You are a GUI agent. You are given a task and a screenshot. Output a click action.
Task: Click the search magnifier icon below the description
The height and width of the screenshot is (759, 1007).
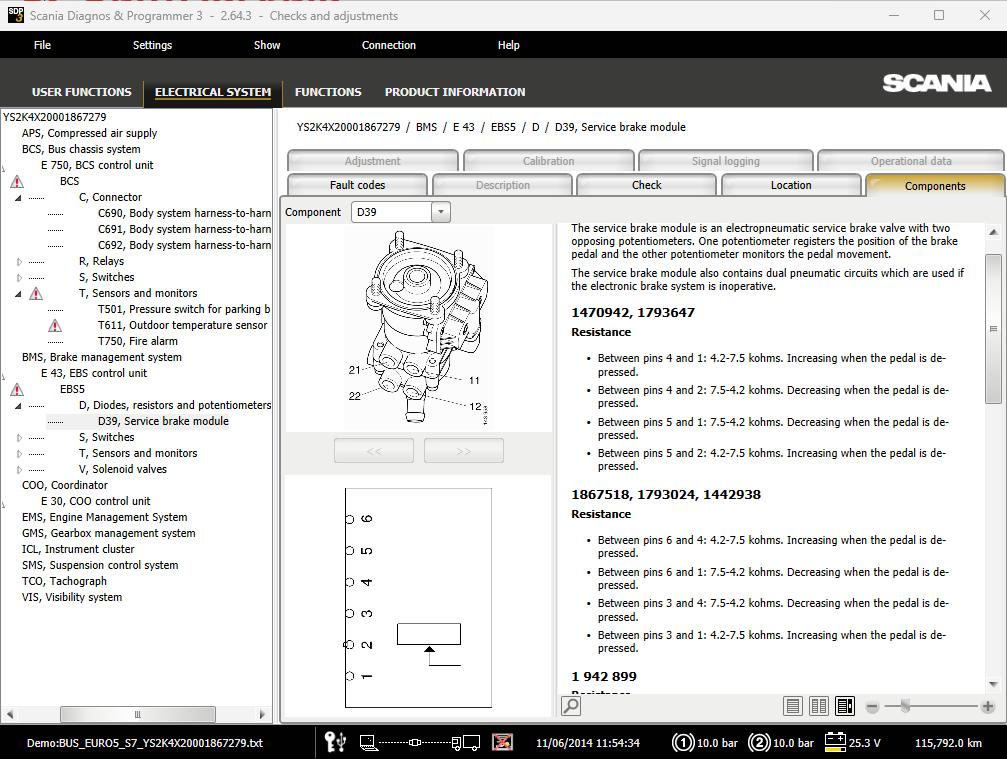point(570,706)
